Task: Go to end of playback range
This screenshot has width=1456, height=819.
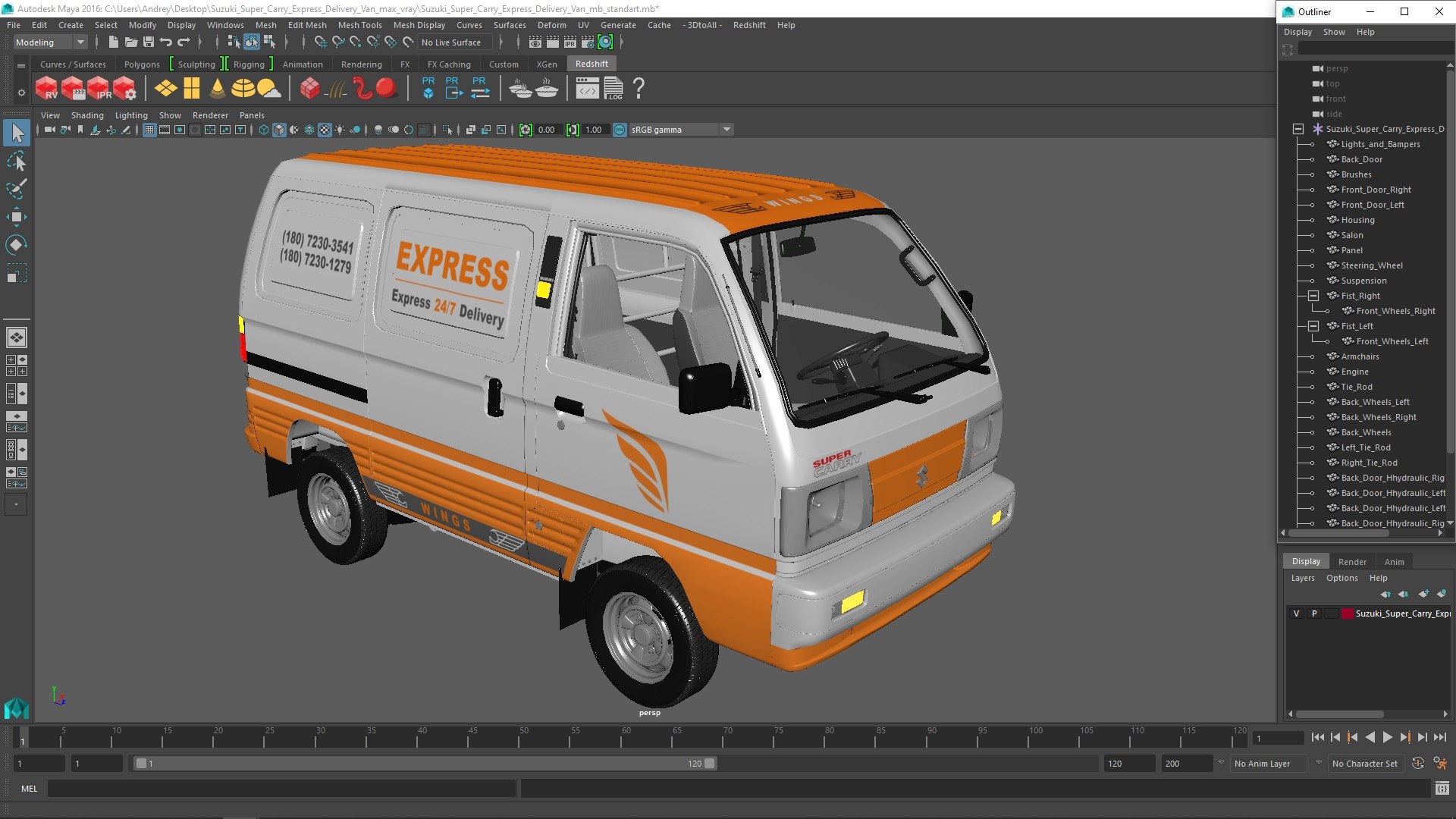Action: pyautogui.click(x=1439, y=737)
